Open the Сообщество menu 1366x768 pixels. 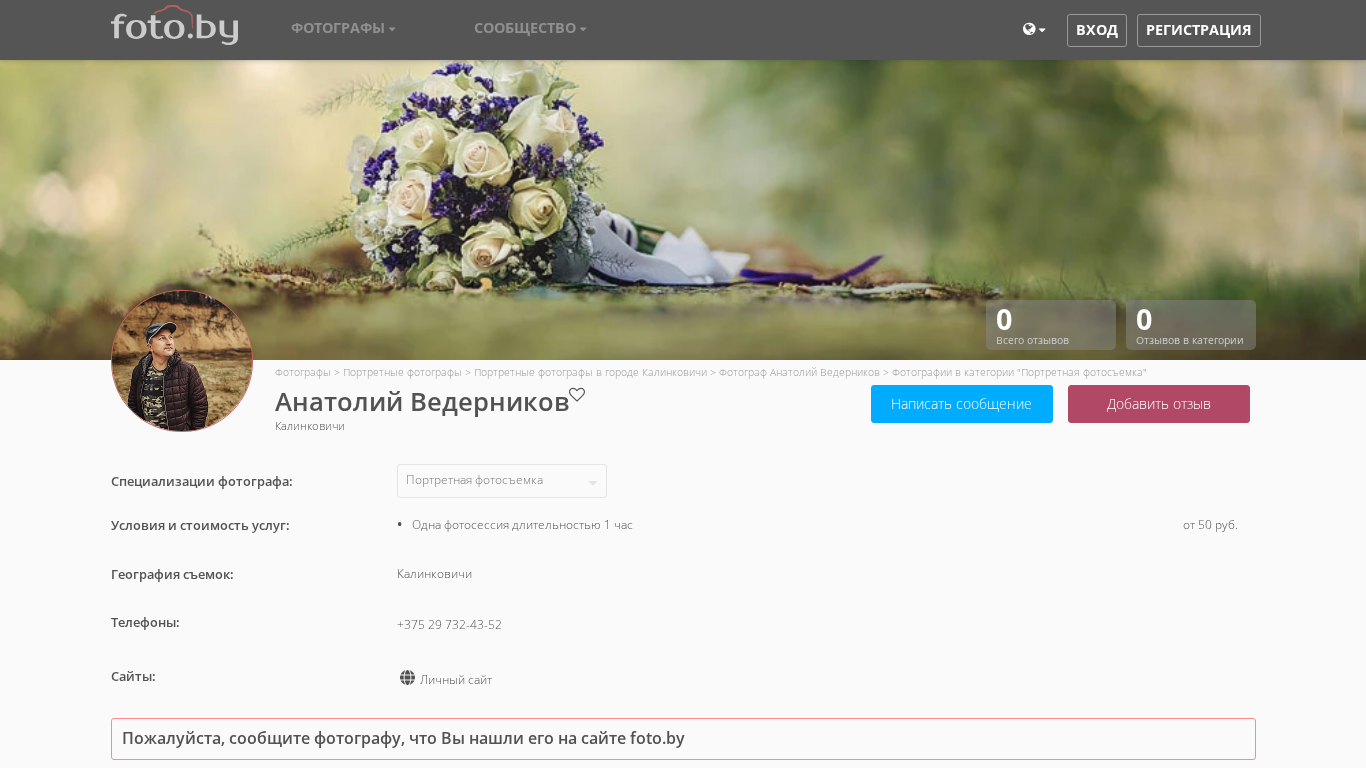(530, 28)
